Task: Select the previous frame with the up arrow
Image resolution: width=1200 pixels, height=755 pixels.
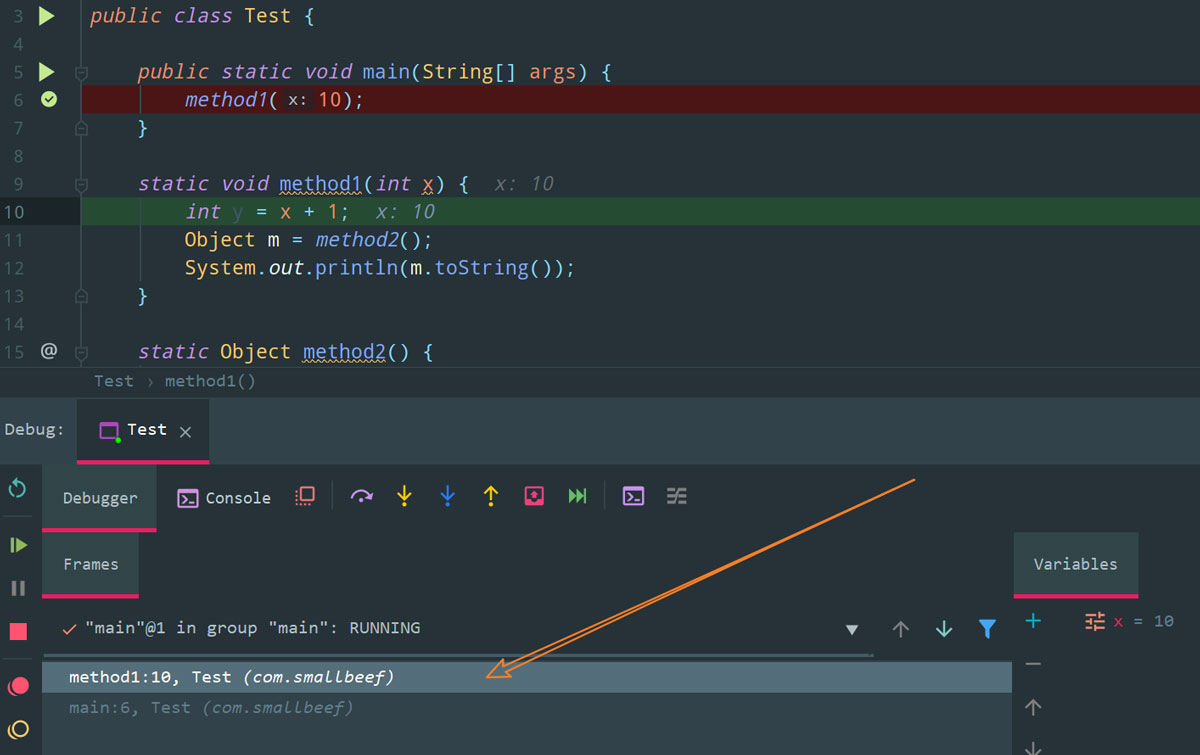Action: (901, 629)
